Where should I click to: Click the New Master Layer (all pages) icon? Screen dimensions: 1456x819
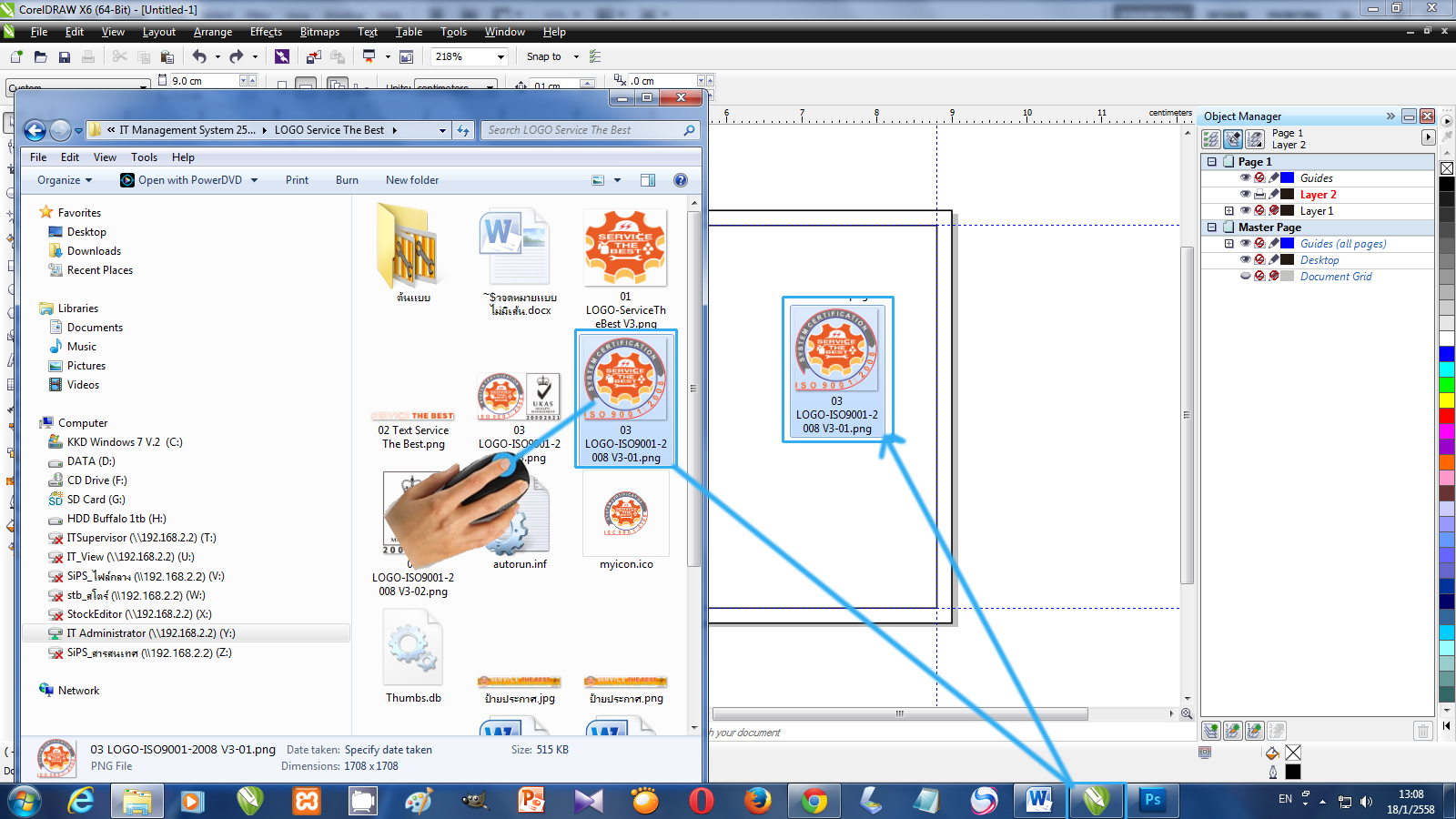point(1233,731)
